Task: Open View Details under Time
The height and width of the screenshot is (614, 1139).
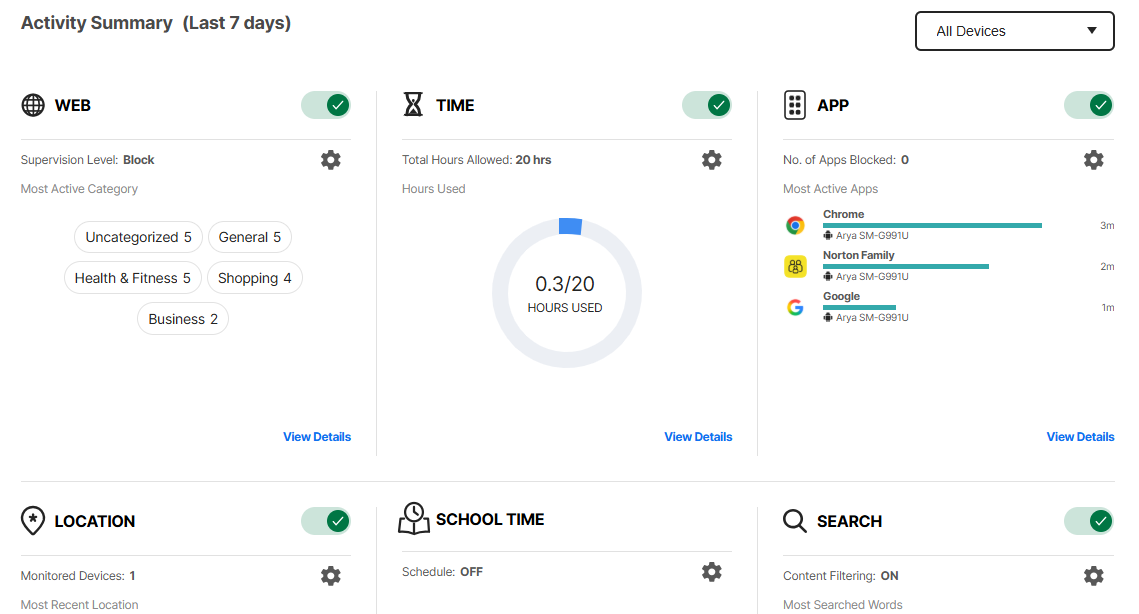Action: coord(698,437)
